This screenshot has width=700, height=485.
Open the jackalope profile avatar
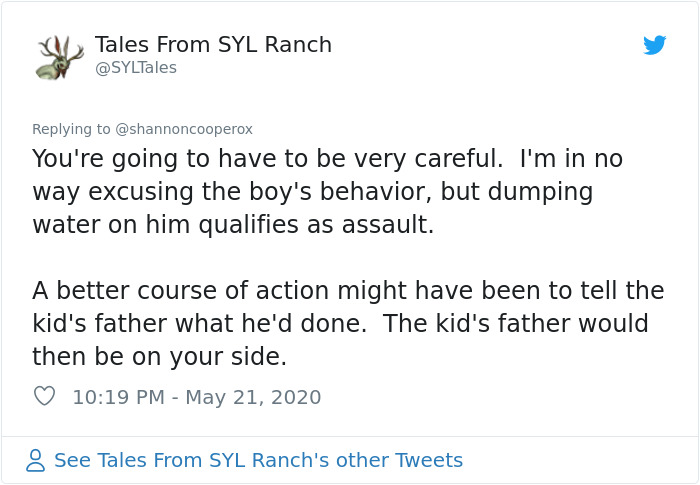59,55
